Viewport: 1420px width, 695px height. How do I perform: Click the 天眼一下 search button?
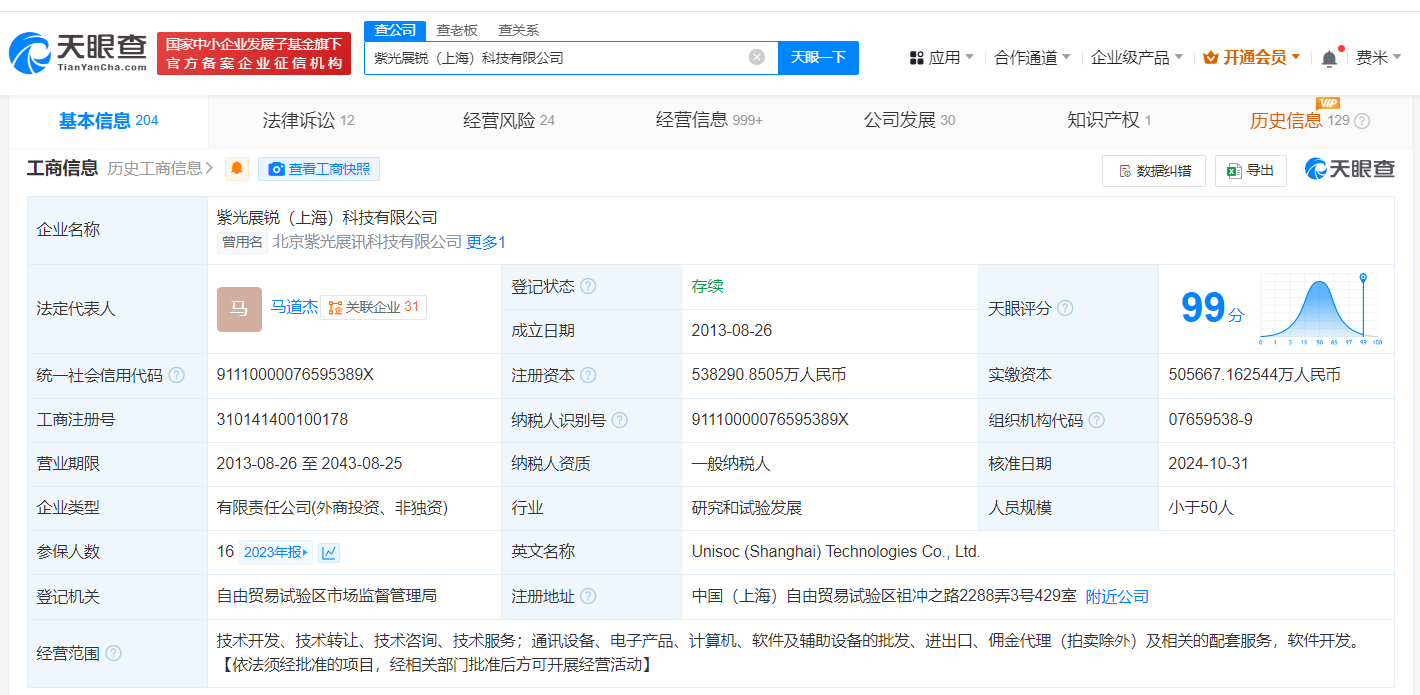(819, 57)
